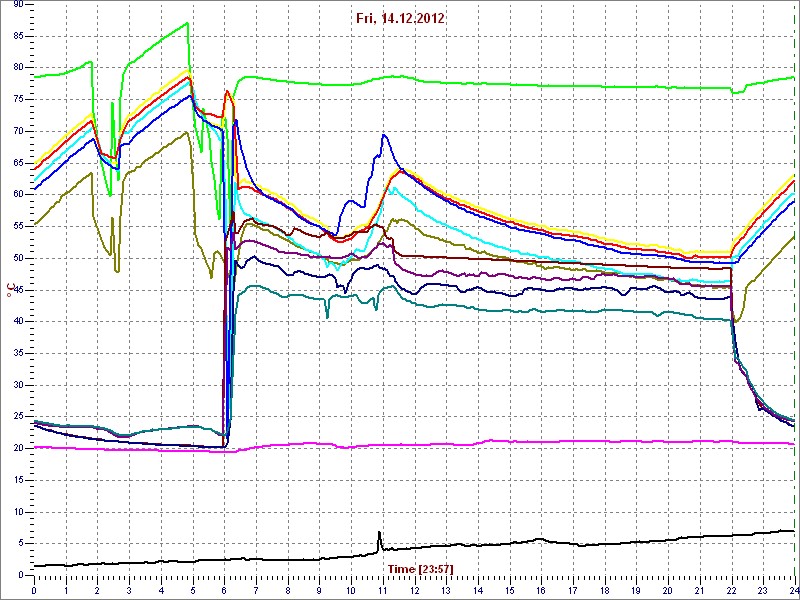Click the 50 temperature axis label
This screenshot has height=600, width=800.
point(18,258)
